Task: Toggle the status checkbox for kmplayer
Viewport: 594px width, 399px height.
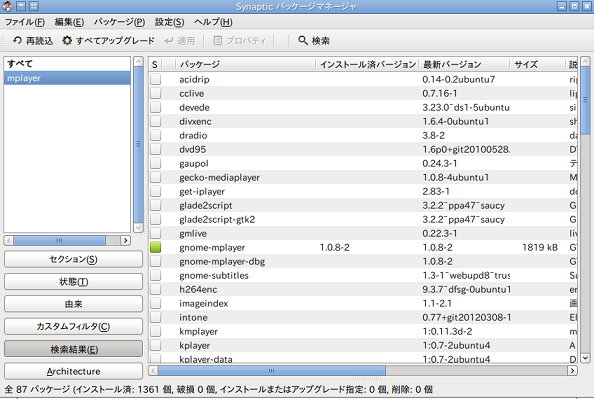Action: point(155,332)
